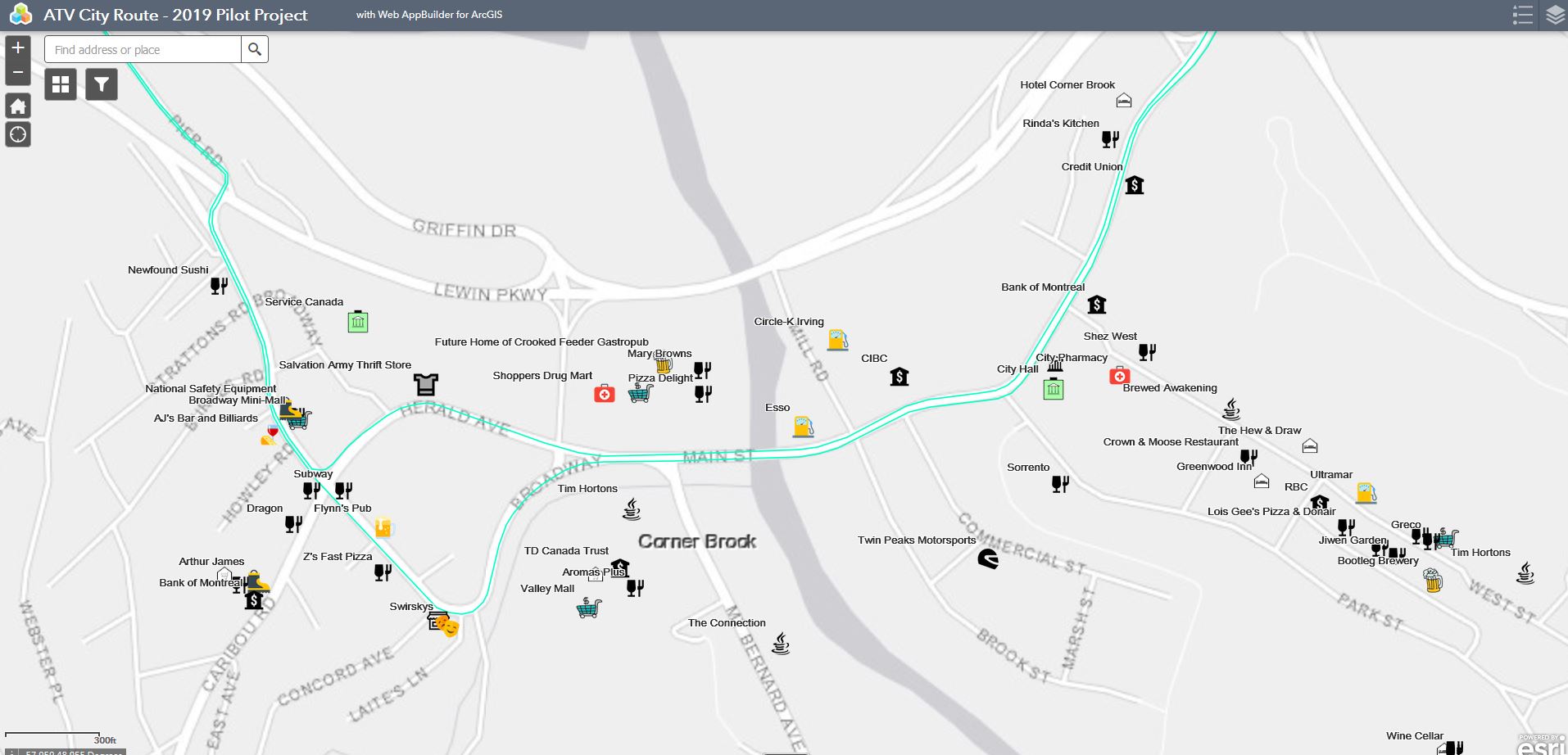Select the Brewed Awakening coffee marker
Image resolution: width=1568 pixels, height=755 pixels.
(x=1231, y=409)
